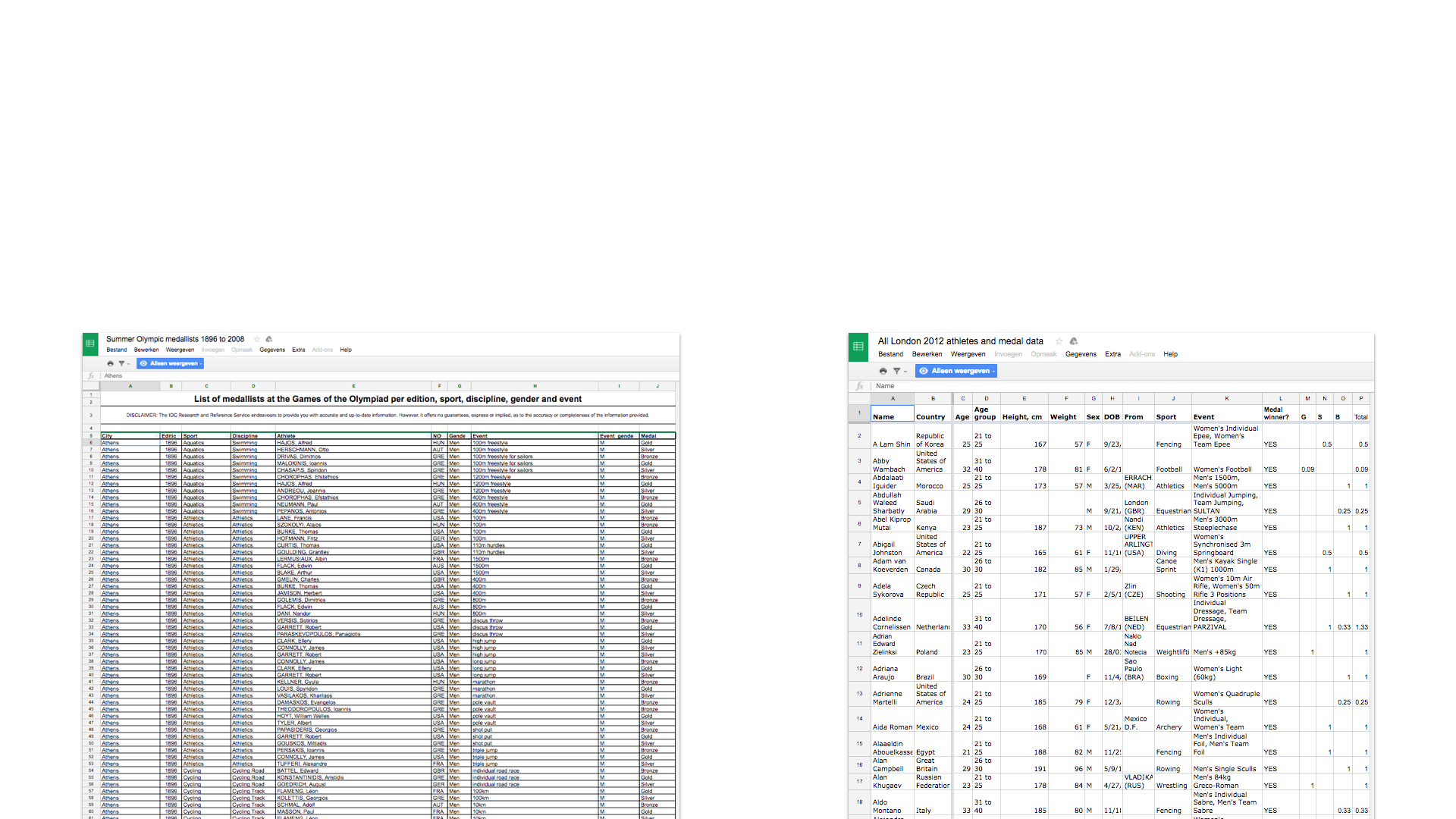Viewport: 1456px width, 819px height.
Task: Star the Summer Olympic medallists document
Action: (257, 339)
